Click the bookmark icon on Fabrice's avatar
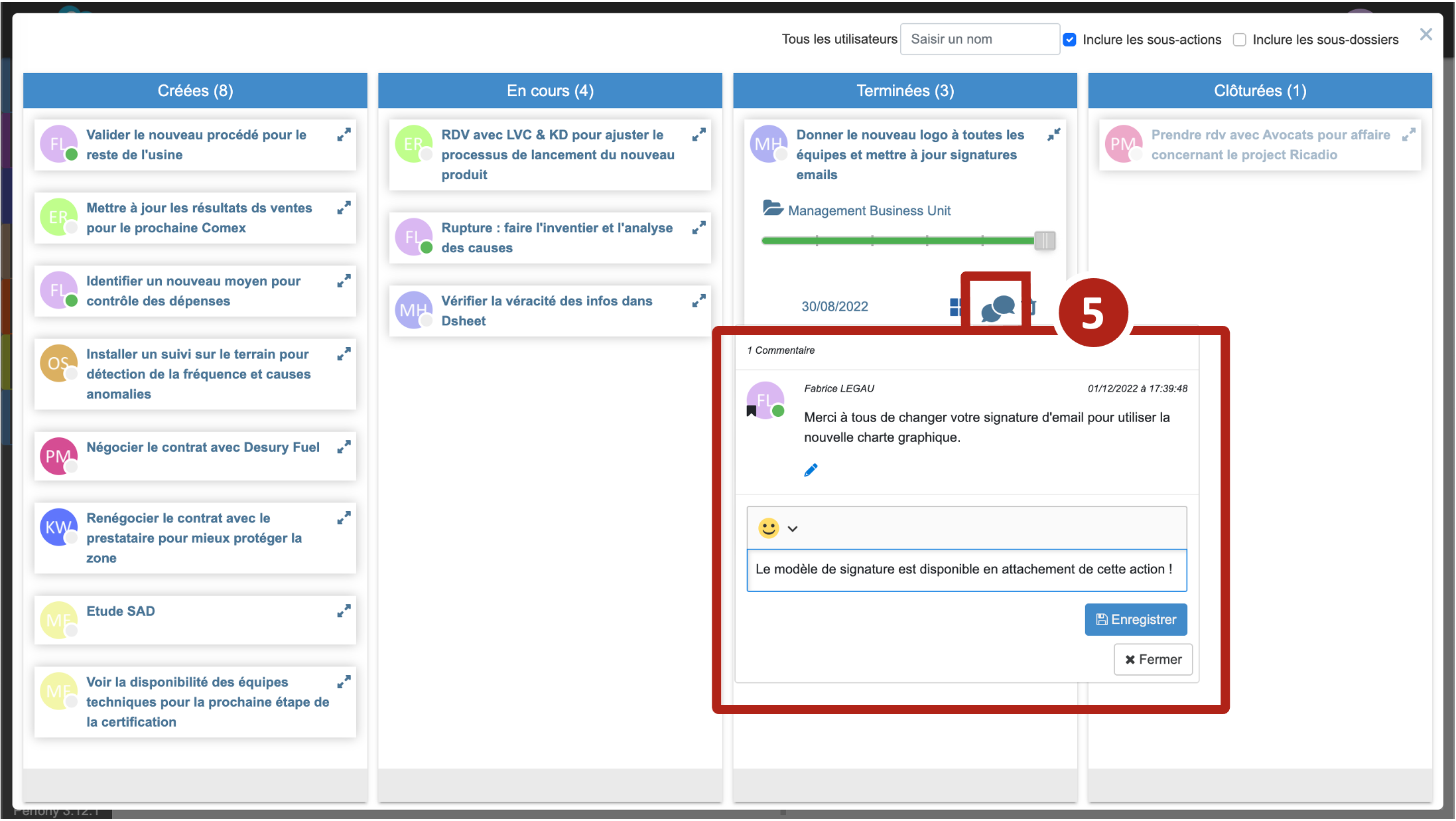The image size is (1456, 821). pyautogui.click(x=752, y=411)
